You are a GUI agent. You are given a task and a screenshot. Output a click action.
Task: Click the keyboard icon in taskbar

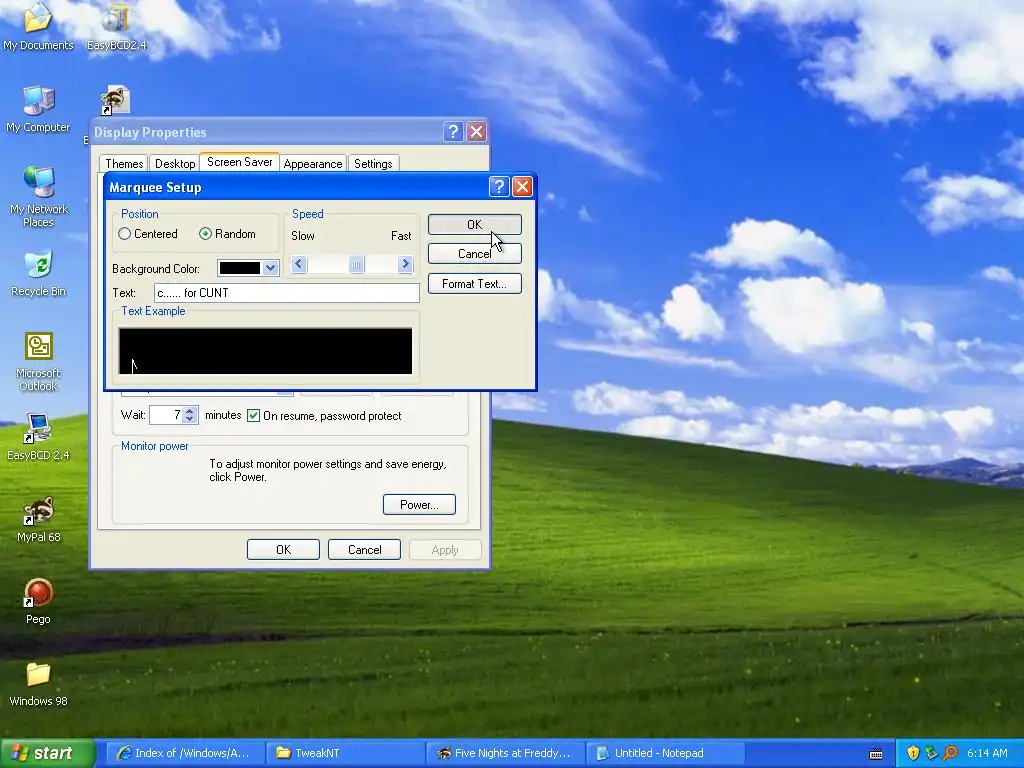pos(876,754)
